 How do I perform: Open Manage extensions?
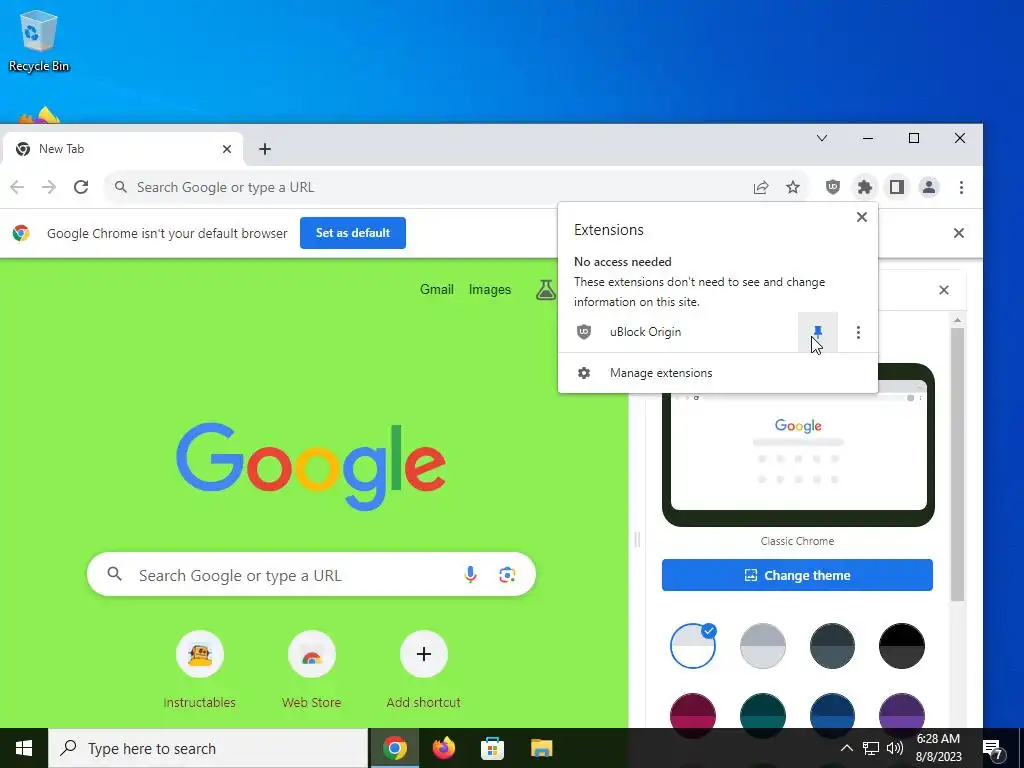coord(718,373)
